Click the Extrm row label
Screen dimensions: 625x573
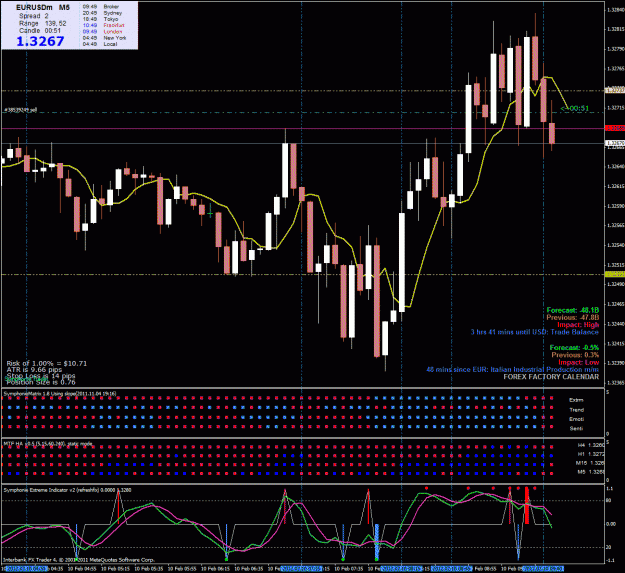coord(576,400)
